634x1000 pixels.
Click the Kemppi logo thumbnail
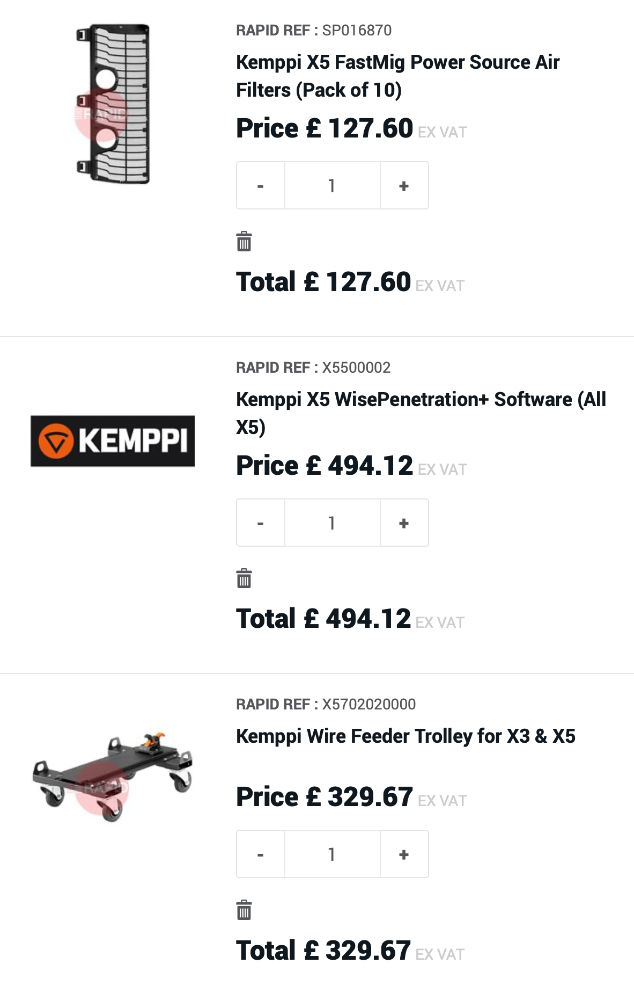click(x=112, y=441)
